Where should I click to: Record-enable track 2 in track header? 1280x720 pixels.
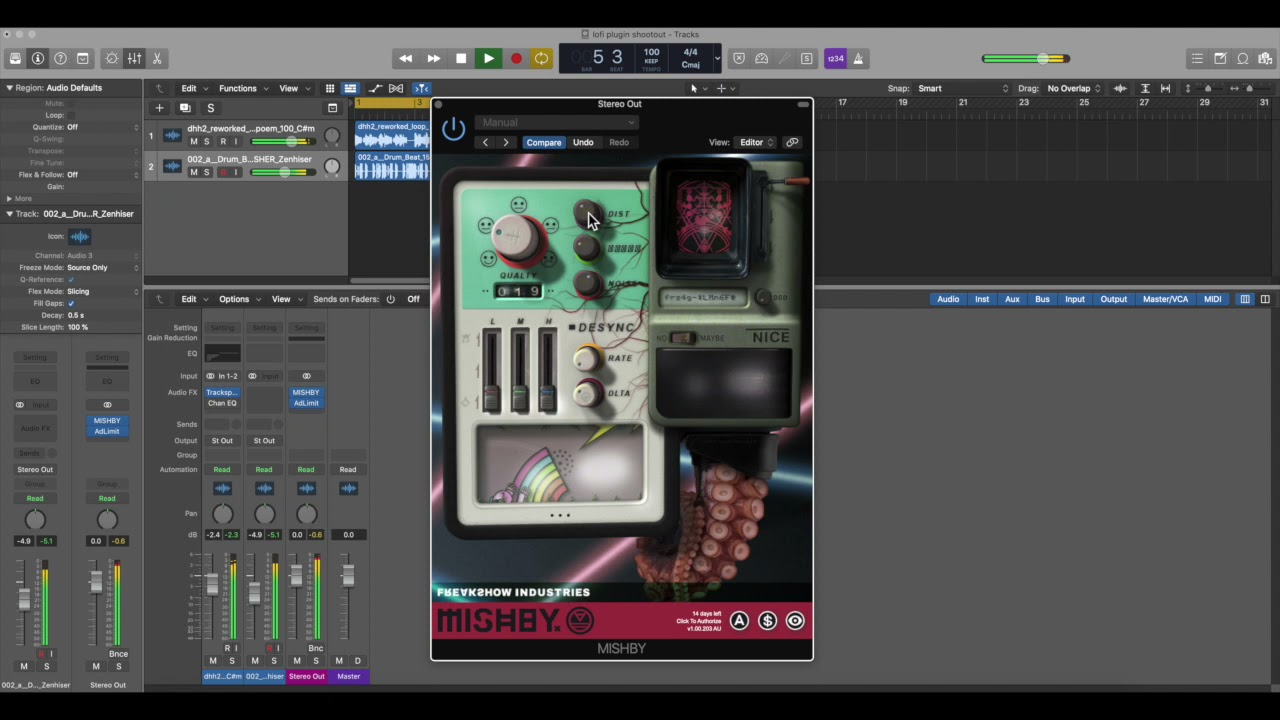(x=222, y=172)
